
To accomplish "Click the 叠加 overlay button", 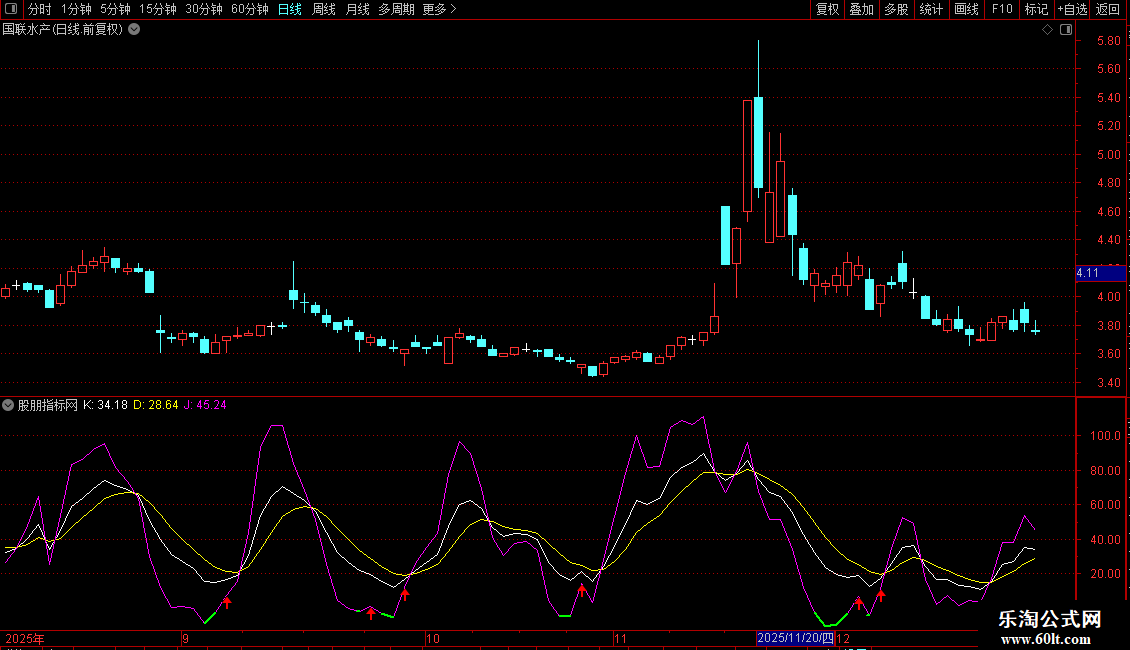I will [861, 9].
